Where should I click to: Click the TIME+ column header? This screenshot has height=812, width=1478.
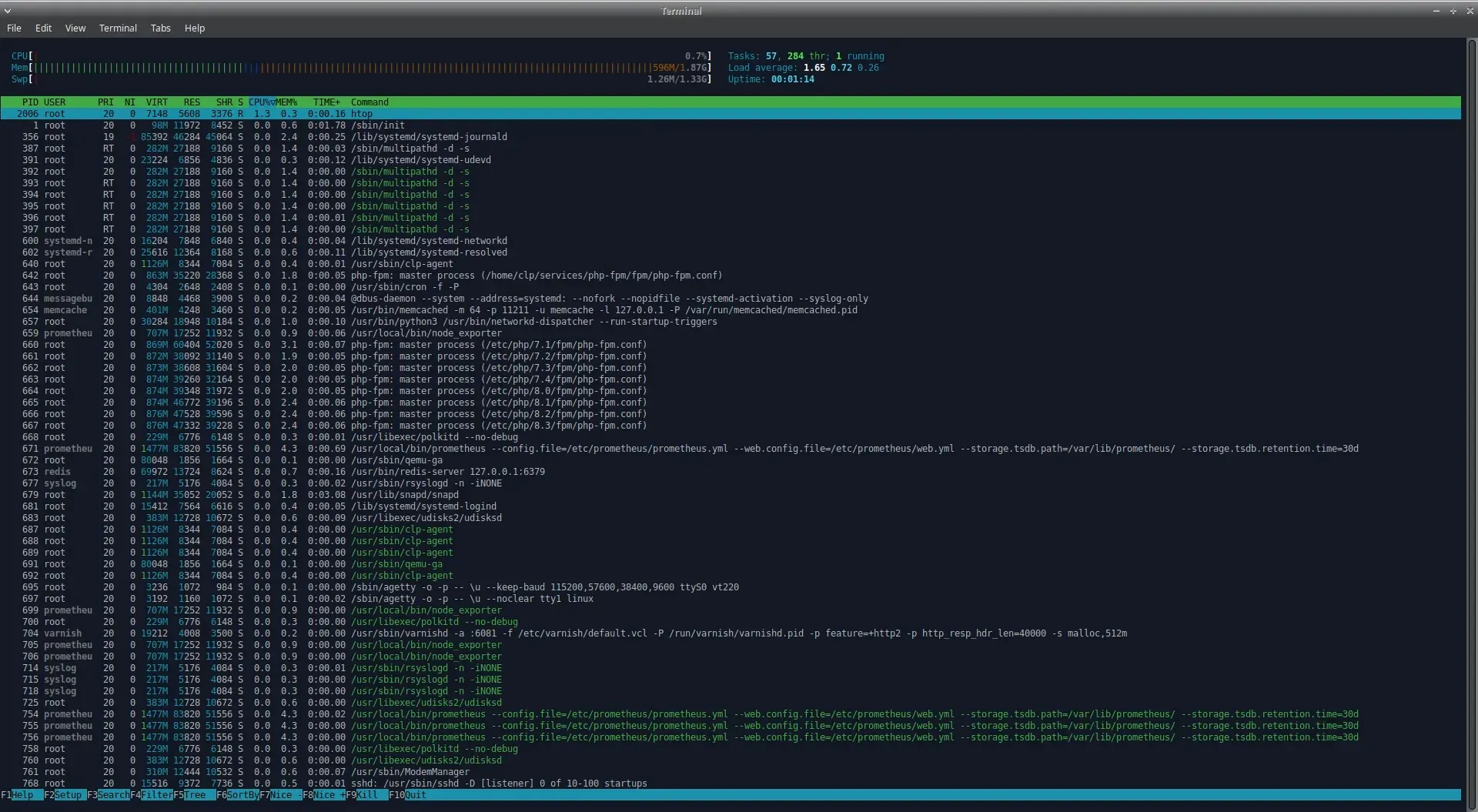(326, 102)
